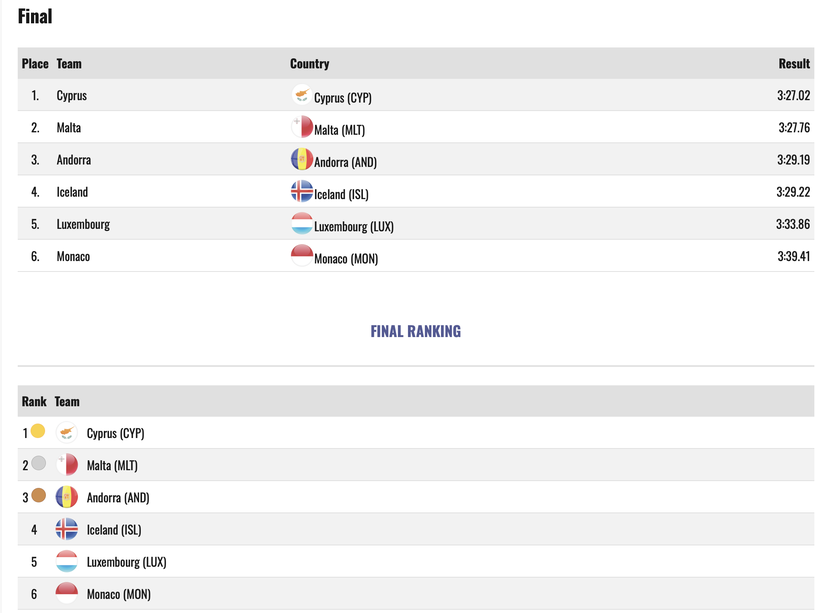The image size is (820, 613).
Task: Click the Place column header
Action: click(x=35, y=64)
